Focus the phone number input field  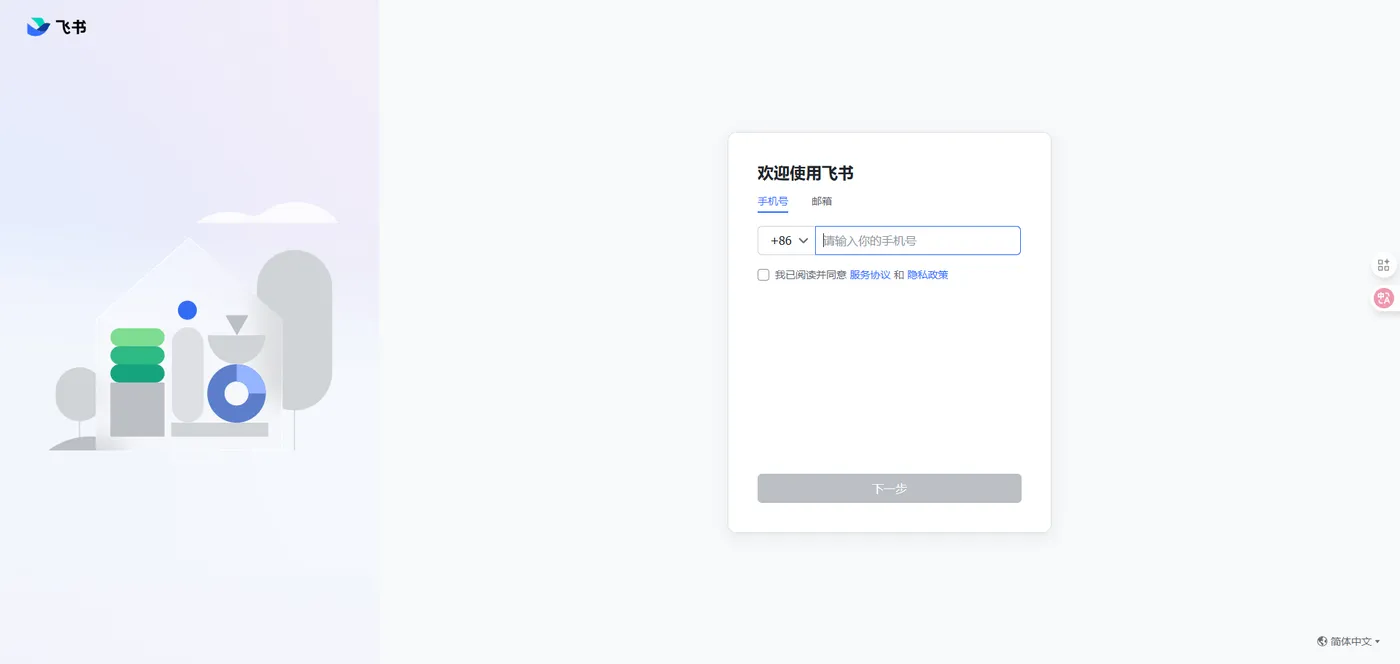[918, 241]
